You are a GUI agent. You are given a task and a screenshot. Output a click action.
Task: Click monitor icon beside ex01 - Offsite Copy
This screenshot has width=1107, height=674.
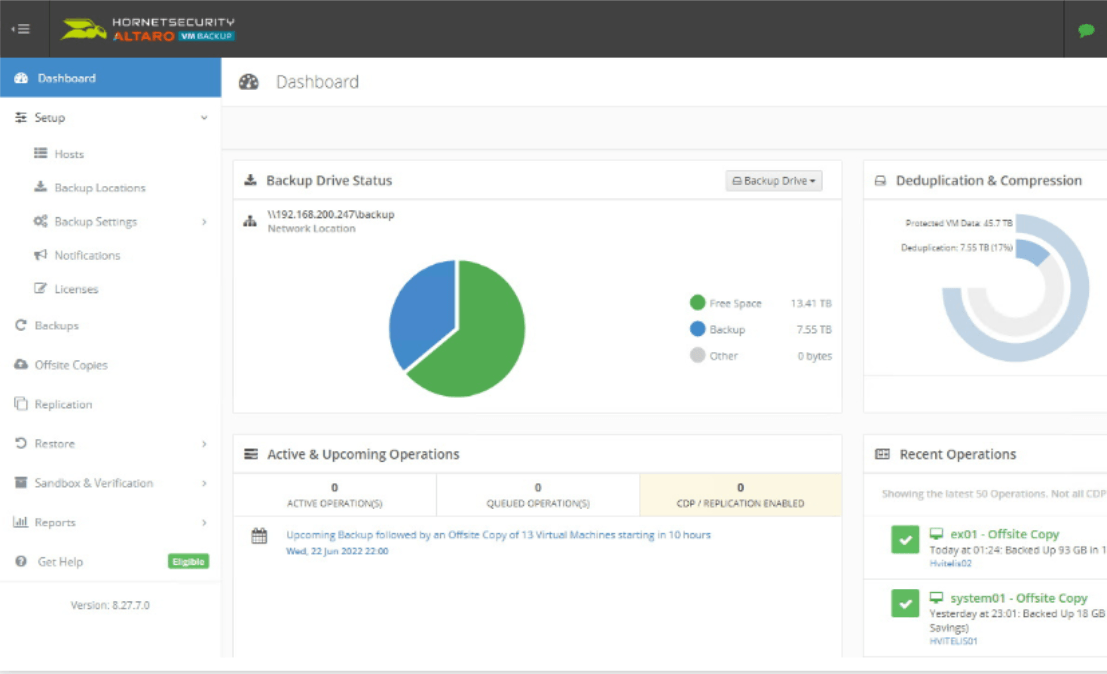point(936,534)
